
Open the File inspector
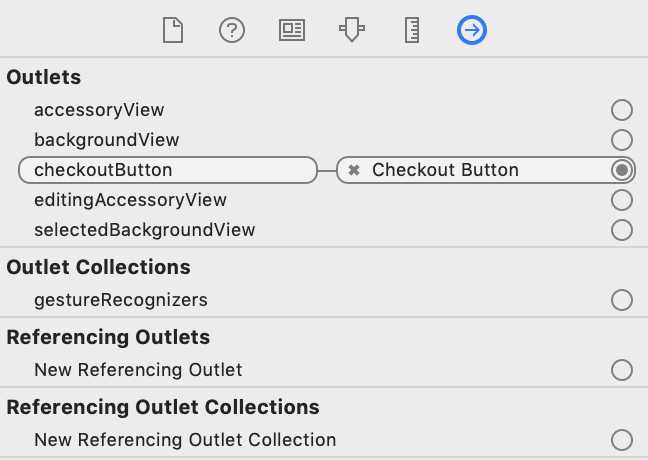173,30
